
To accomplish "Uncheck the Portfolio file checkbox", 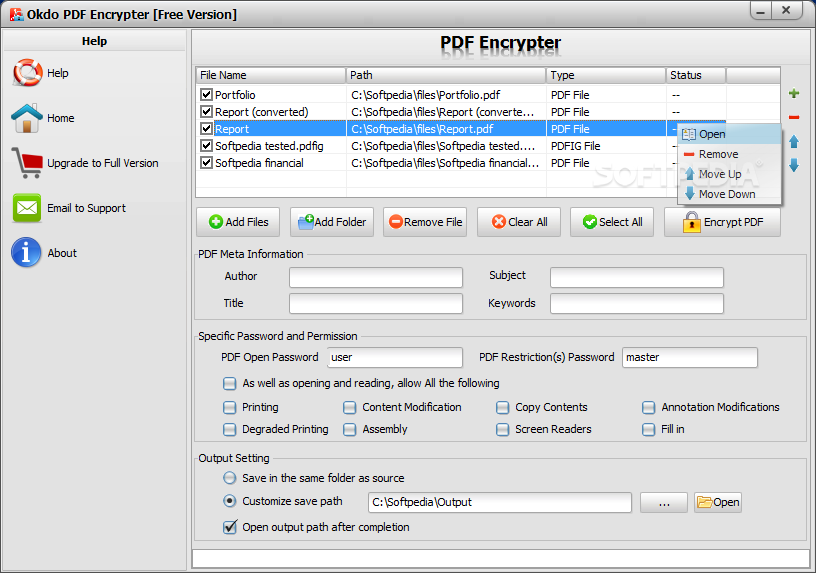I will coord(207,95).
